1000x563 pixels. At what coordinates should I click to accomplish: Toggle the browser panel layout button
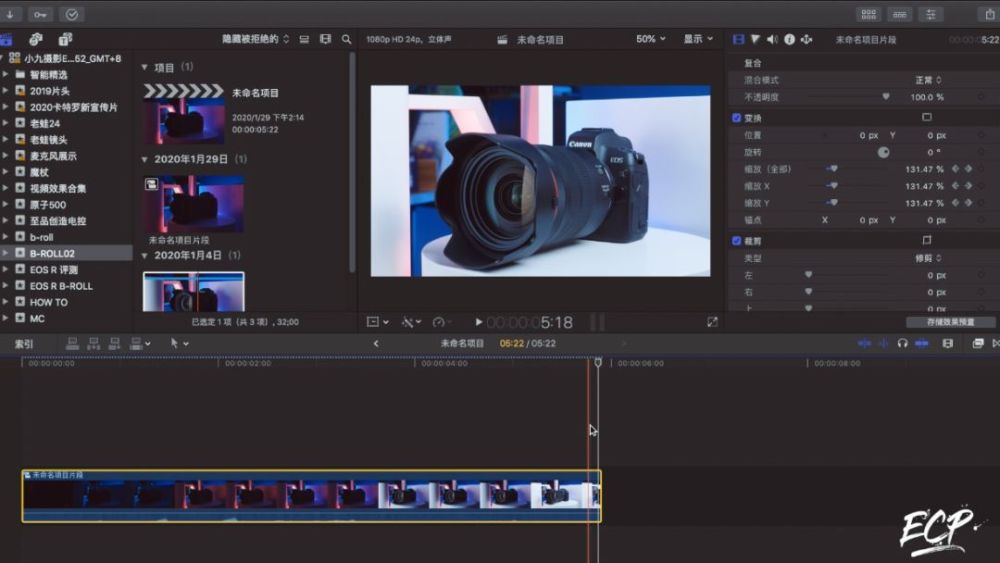[869, 14]
